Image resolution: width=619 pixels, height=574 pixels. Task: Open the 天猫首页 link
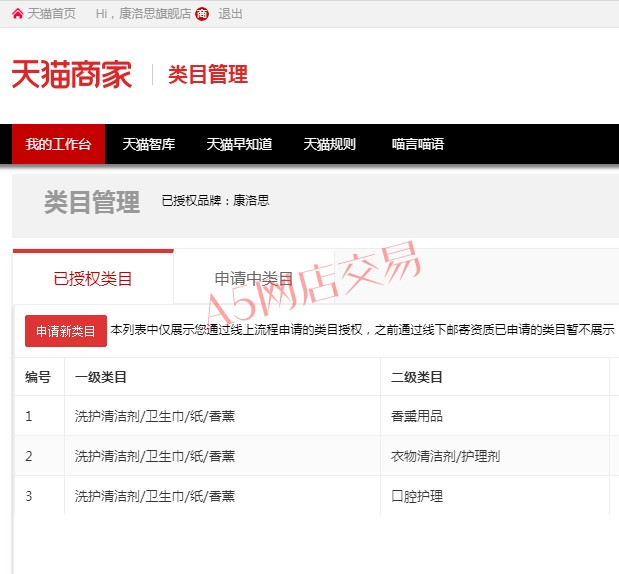click(51, 14)
